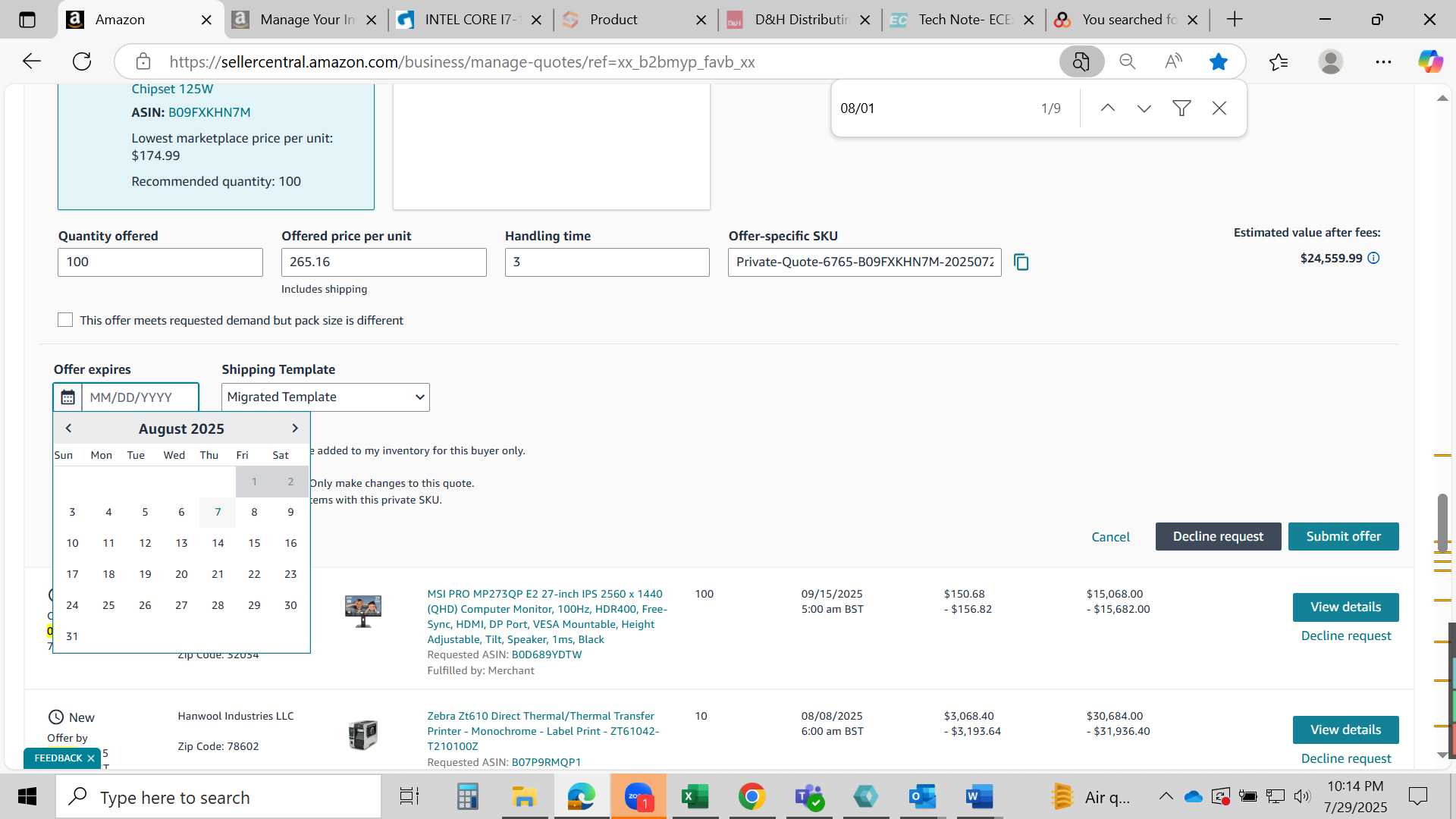The width and height of the screenshot is (1456, 819).
Task: Open Windows Start menu
Action: point(27,797)
